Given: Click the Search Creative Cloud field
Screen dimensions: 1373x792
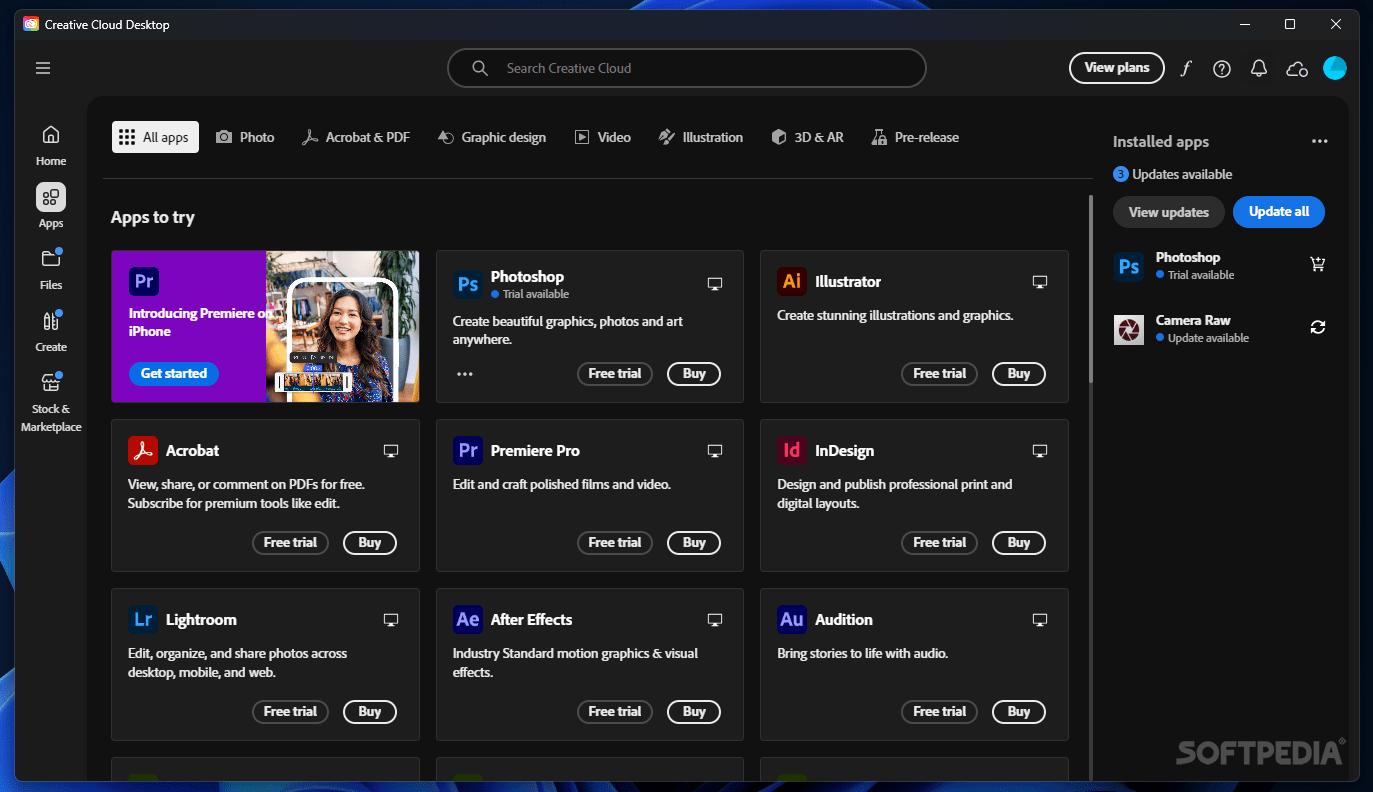Looking at the screenshot, I should pos(687,68).
